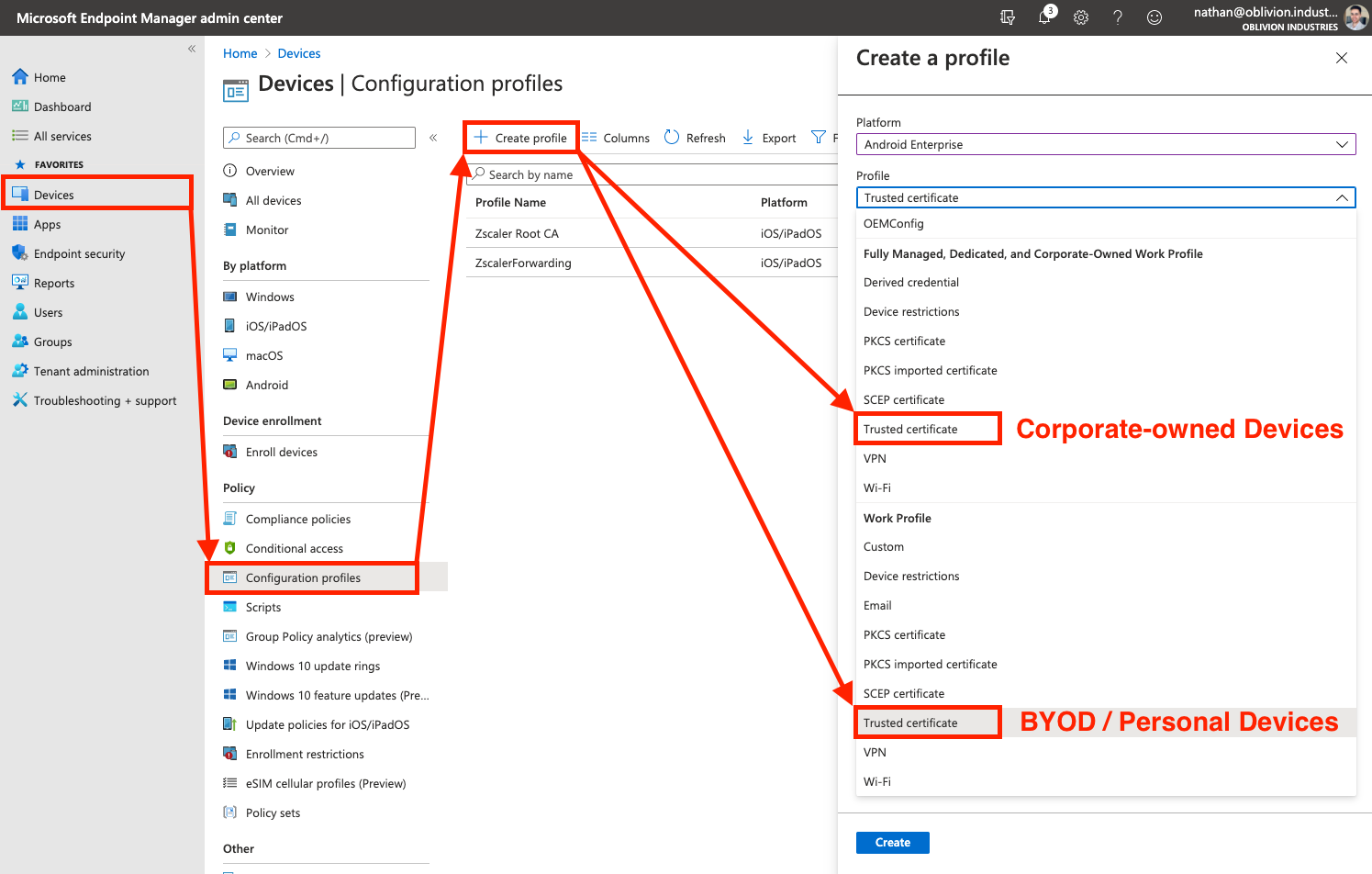This screenshot has height=874, width=1372.
Task: Close the Create a profile pane
Action: (1341, 58)
